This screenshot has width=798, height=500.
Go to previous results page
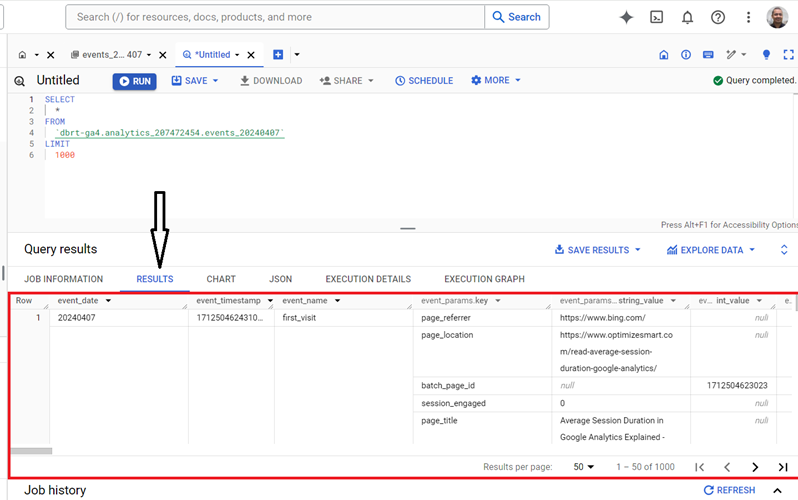[727, 467]
